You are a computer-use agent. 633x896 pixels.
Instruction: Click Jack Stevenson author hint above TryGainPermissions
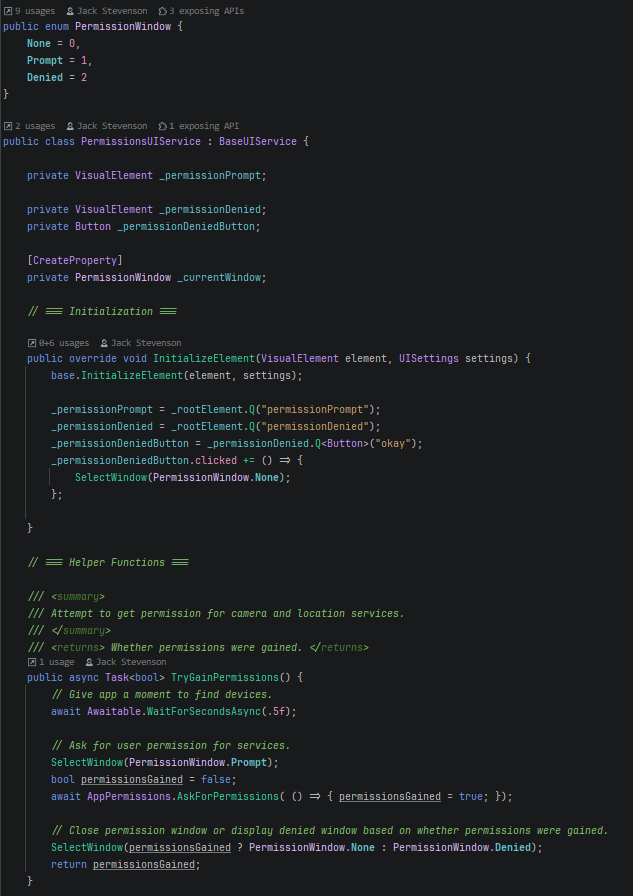pyautogui.click(x=126, y=662)
